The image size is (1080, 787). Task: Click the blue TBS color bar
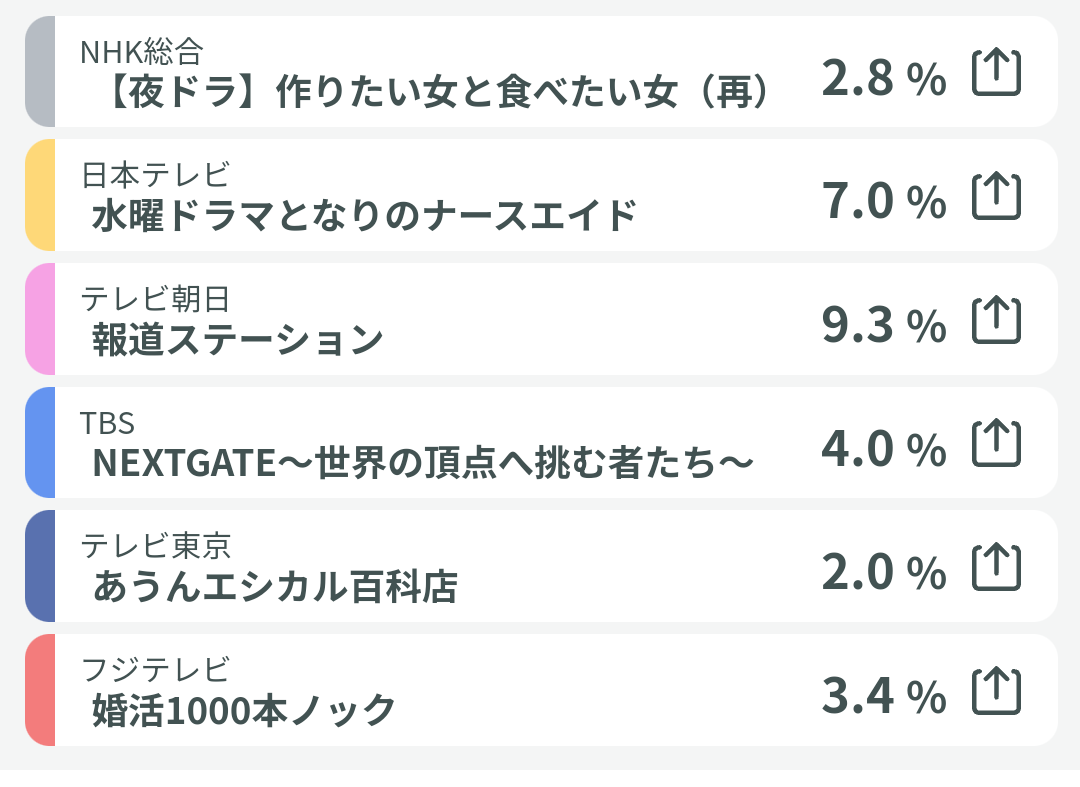tap(40, 442)
